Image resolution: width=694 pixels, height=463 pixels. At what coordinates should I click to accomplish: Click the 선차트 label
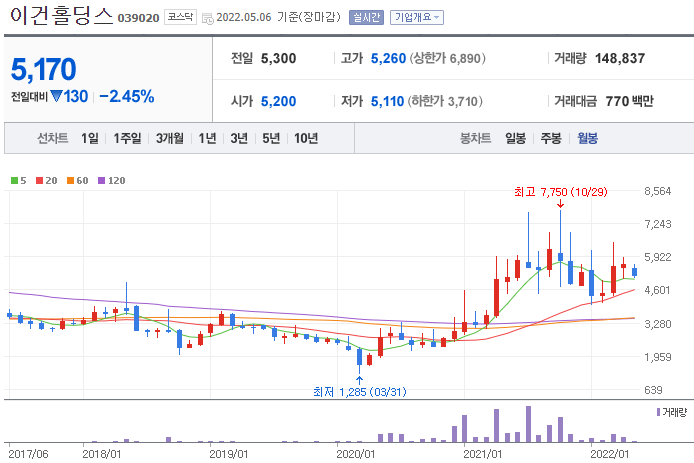[x=53, y=139]
